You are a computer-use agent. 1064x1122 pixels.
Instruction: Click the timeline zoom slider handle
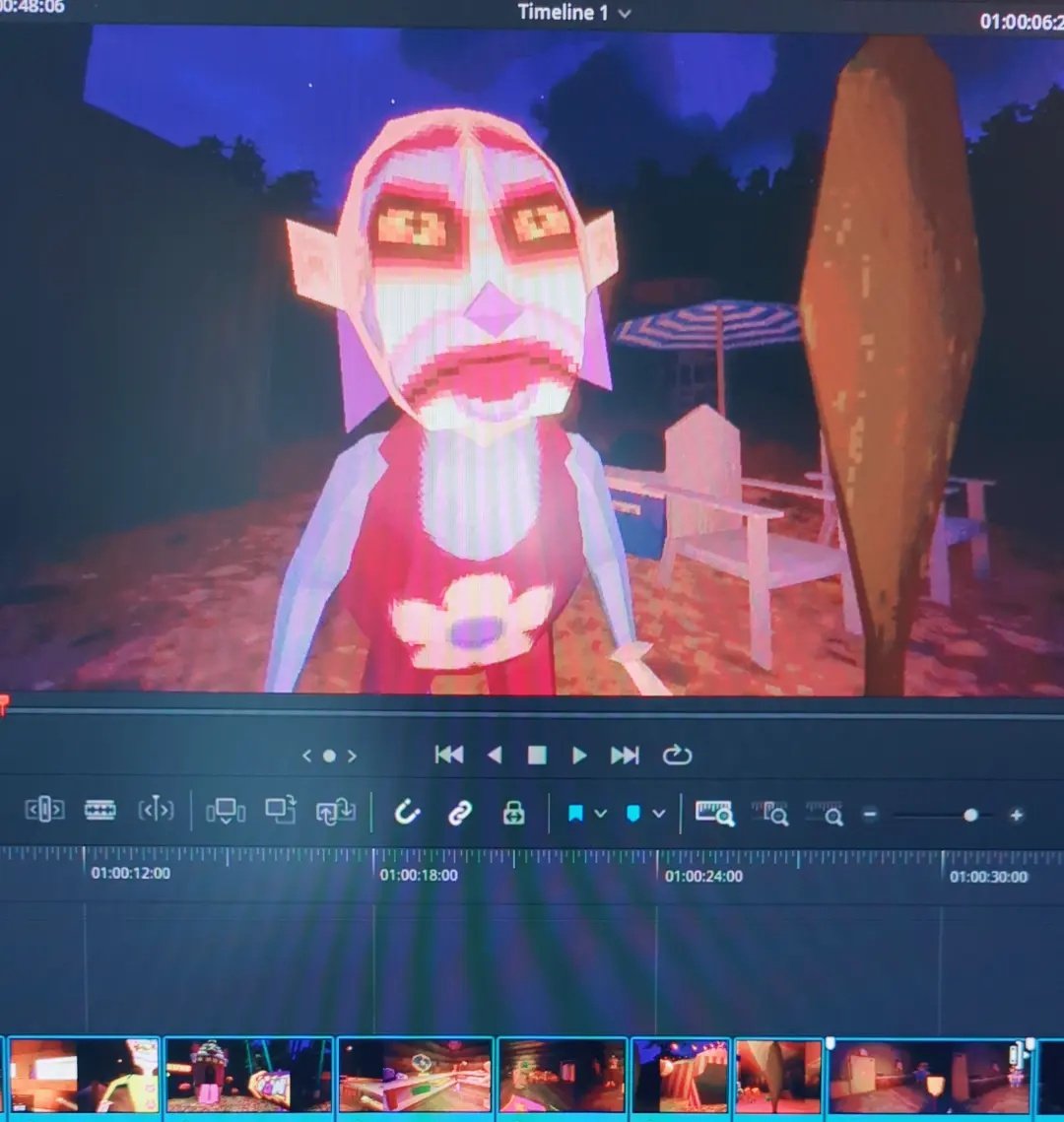(x=970, y=815)
